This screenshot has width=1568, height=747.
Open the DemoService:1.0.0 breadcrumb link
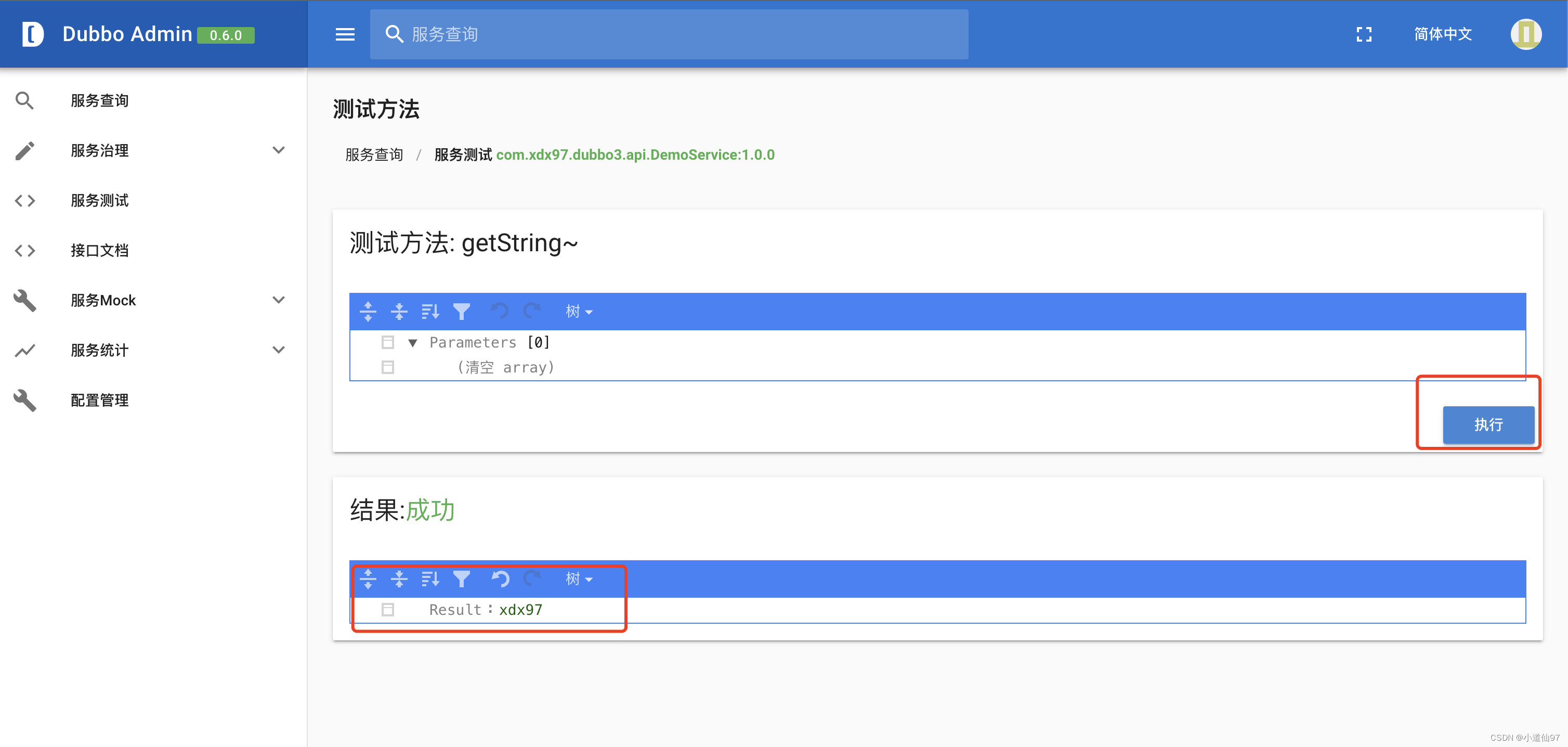(635, 154)
